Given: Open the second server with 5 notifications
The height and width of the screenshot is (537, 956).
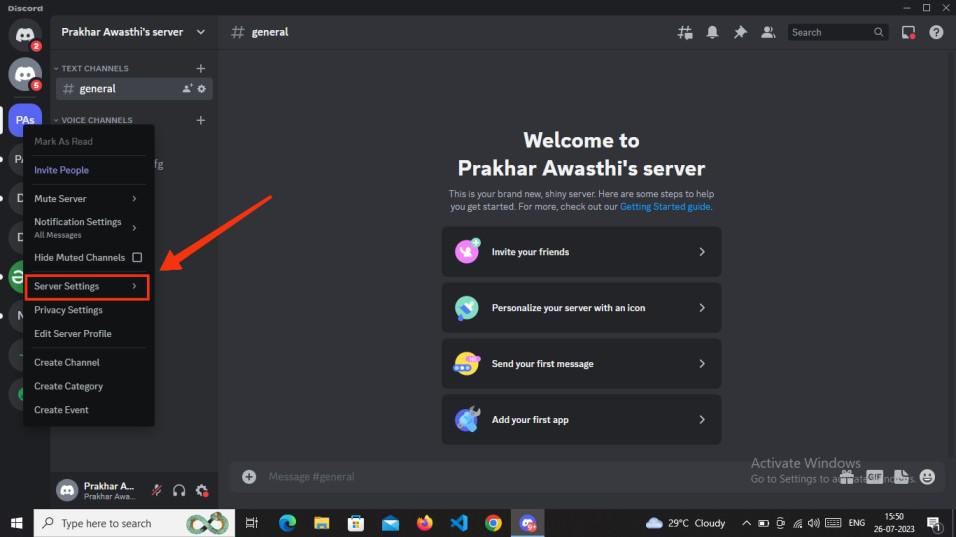Looking at the screenshot, I should click(x=24, y=74).
